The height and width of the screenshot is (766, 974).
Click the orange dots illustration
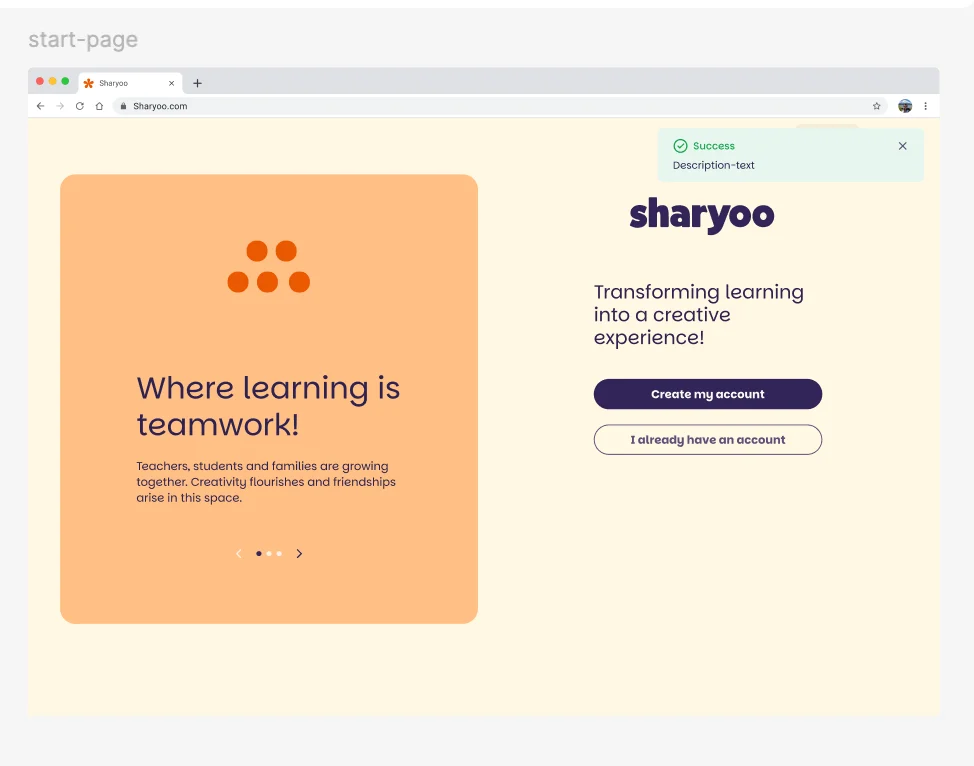click(x=268, y=267)
